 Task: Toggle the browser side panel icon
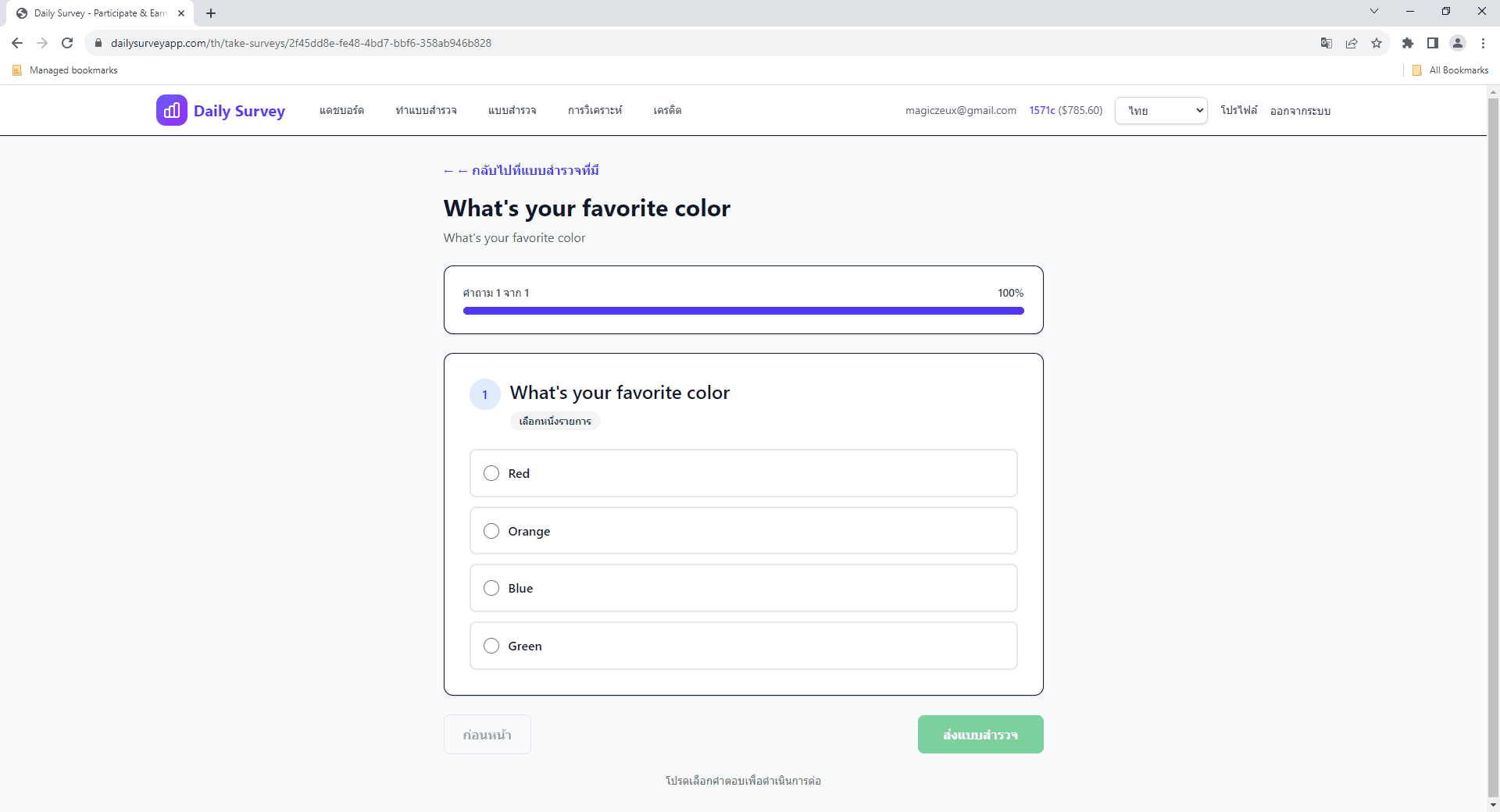[x=1432, y=43]
